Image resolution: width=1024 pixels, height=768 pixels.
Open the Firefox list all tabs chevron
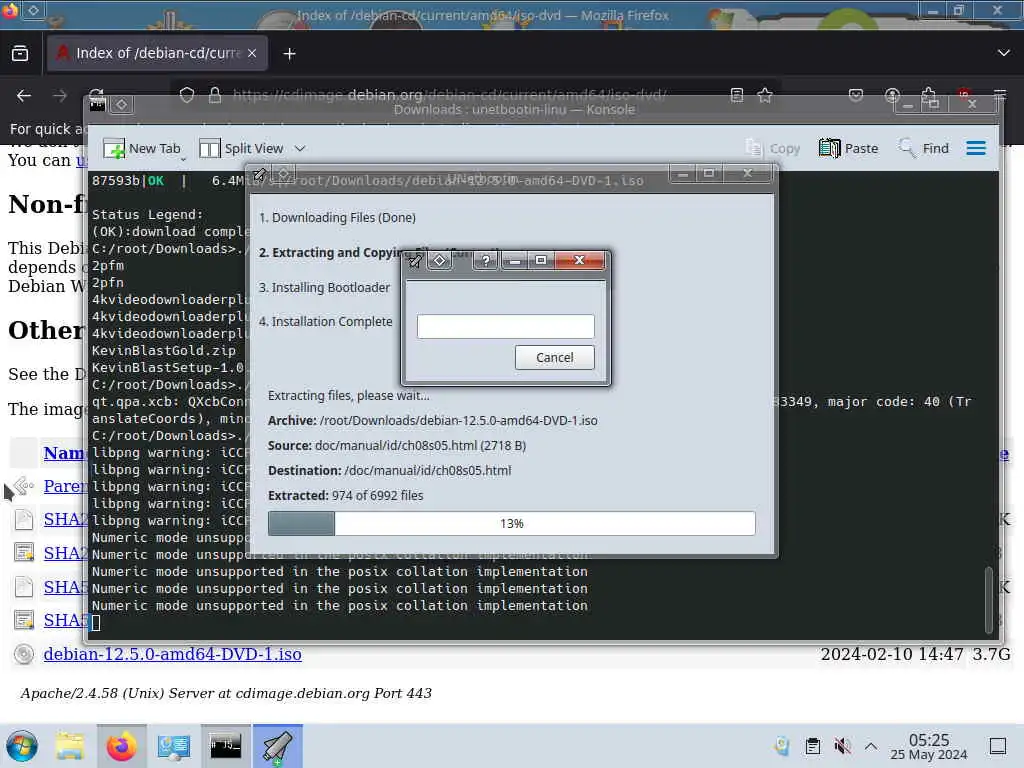point(1004,53)
